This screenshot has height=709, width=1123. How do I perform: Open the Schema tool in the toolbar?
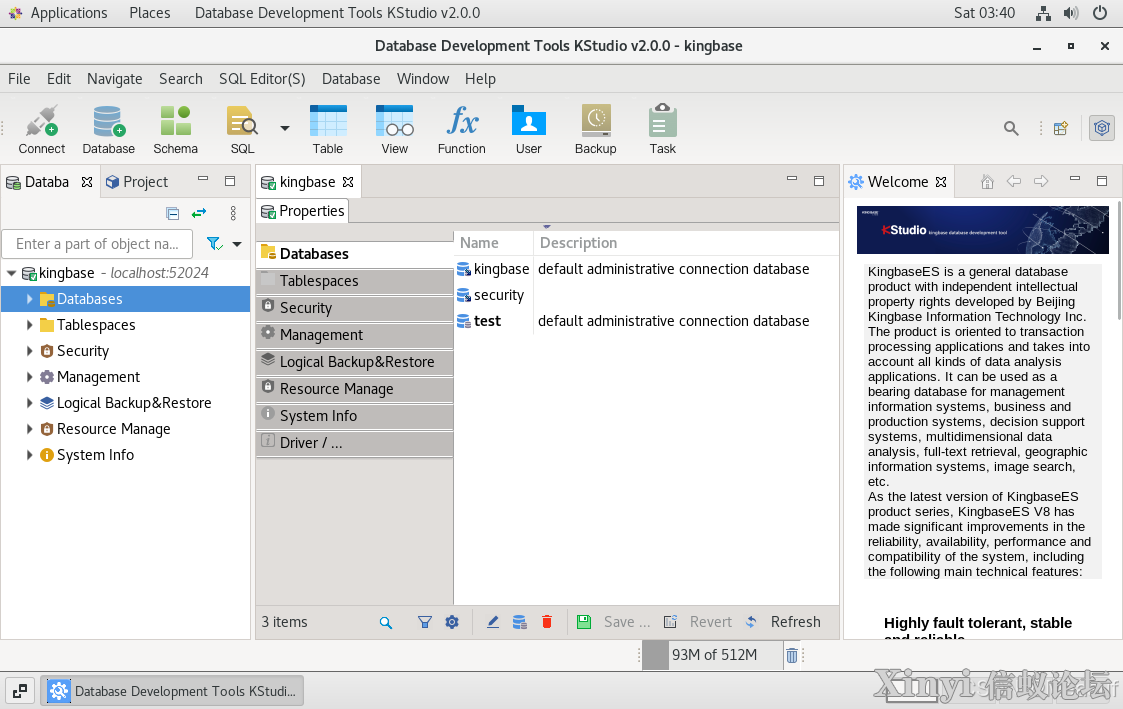175,129
